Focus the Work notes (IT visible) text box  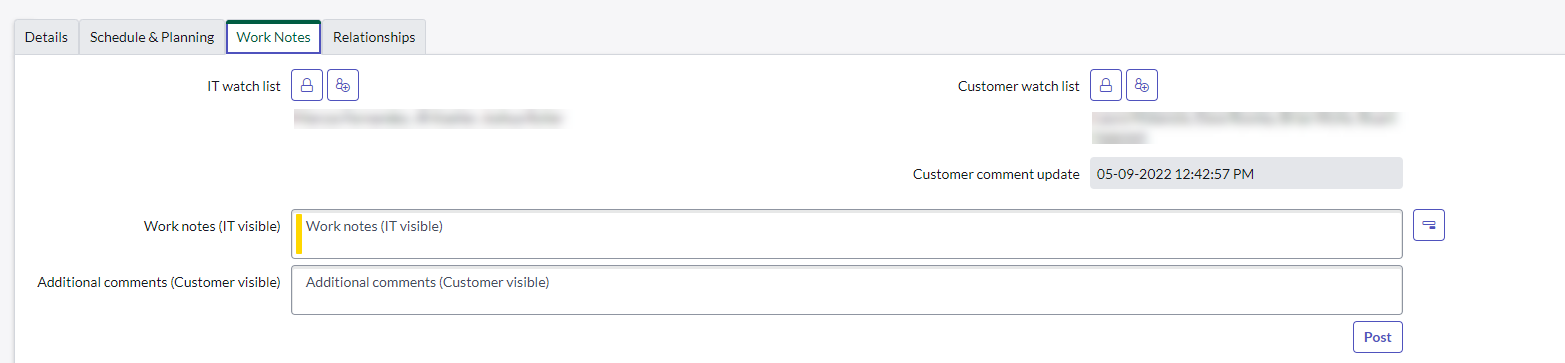pos(846,234)
